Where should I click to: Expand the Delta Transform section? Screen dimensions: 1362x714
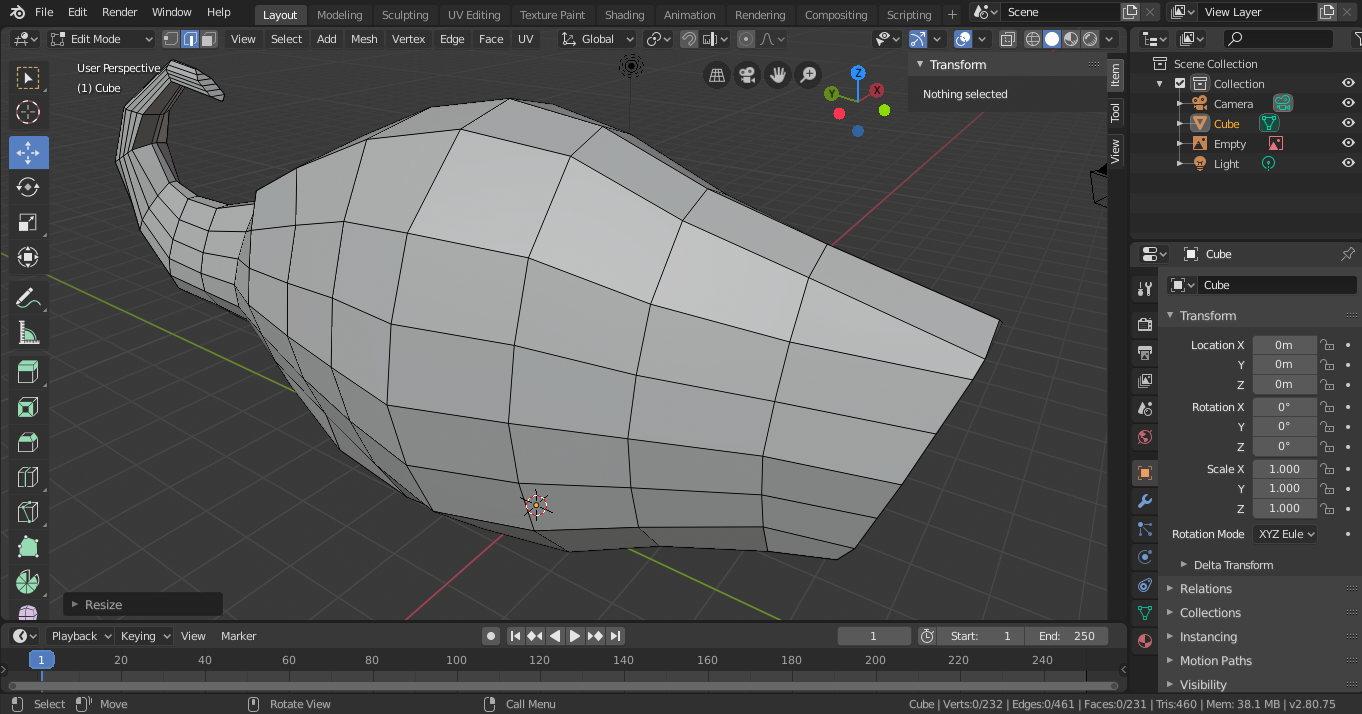(x=1233, y=565)
